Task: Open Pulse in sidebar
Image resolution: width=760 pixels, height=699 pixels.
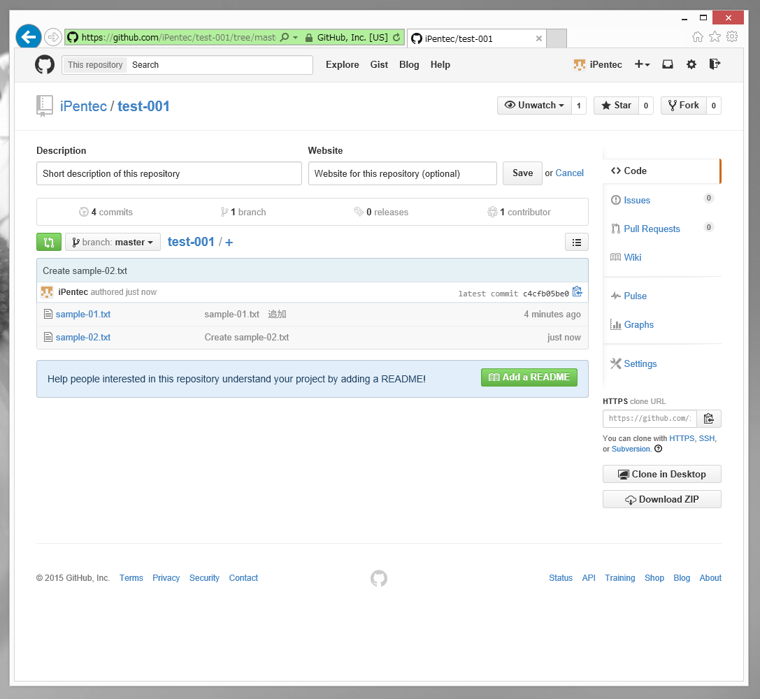Action: coord(635,296)
